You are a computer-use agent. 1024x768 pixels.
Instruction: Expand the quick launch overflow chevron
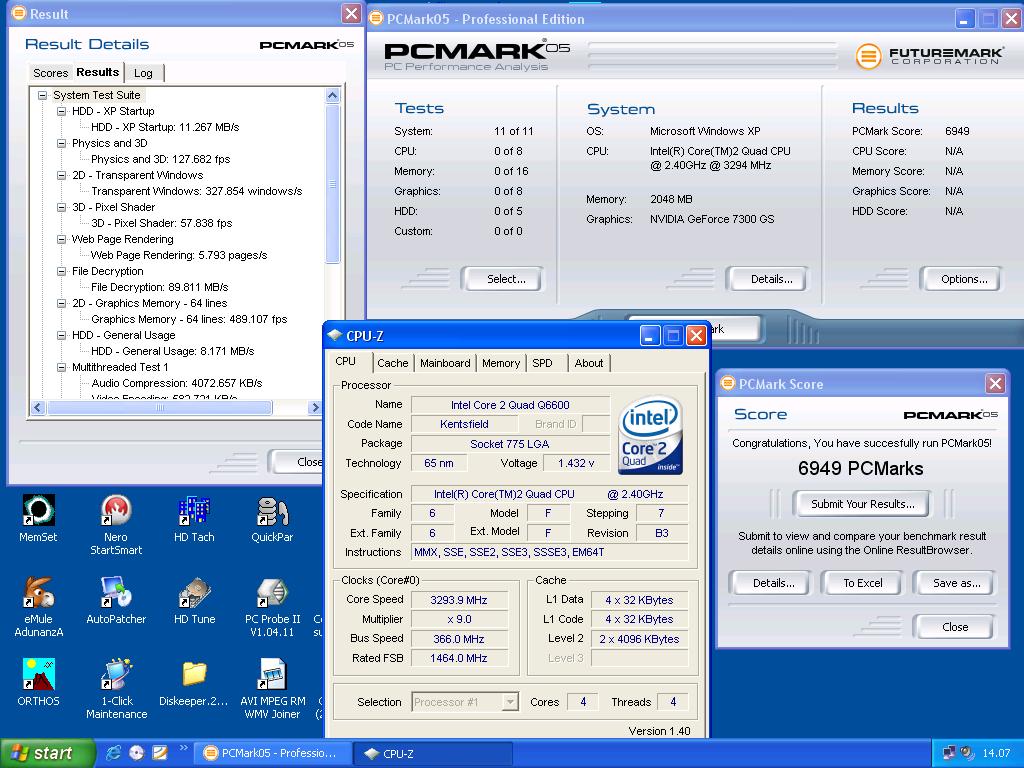(x=184, y=748)
